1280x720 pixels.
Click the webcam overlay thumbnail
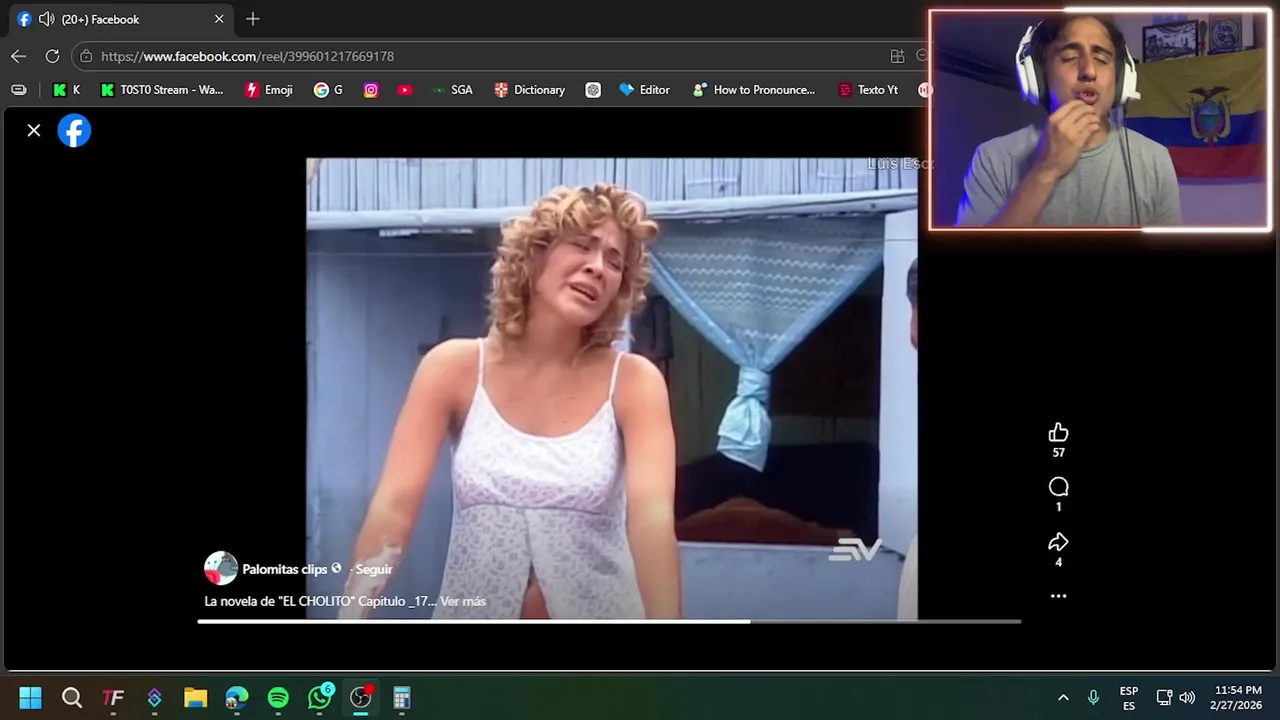(x=1100, y=121)
